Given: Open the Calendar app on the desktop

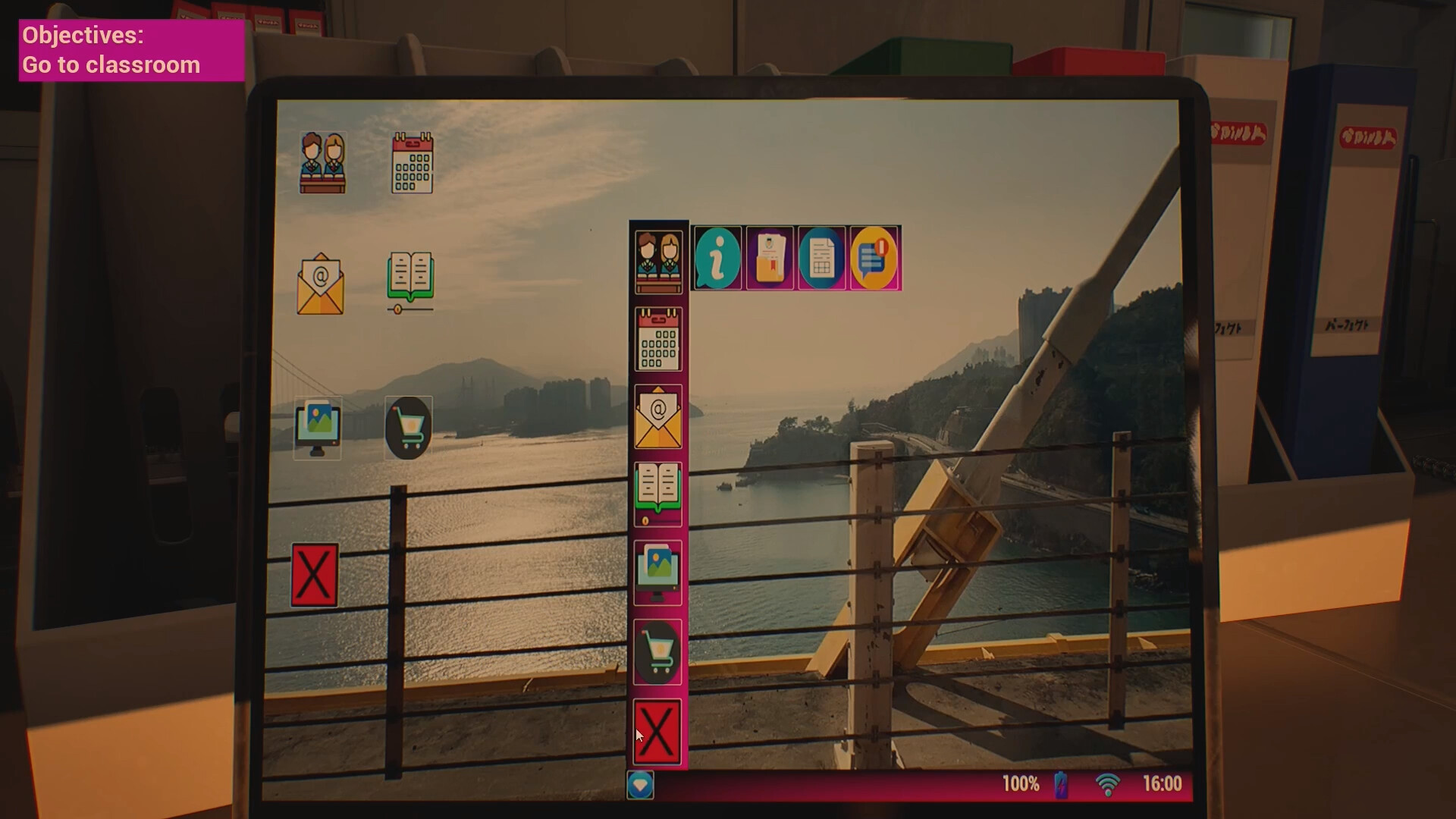Looking at the screenshot, I should click(x=411, y=163).
